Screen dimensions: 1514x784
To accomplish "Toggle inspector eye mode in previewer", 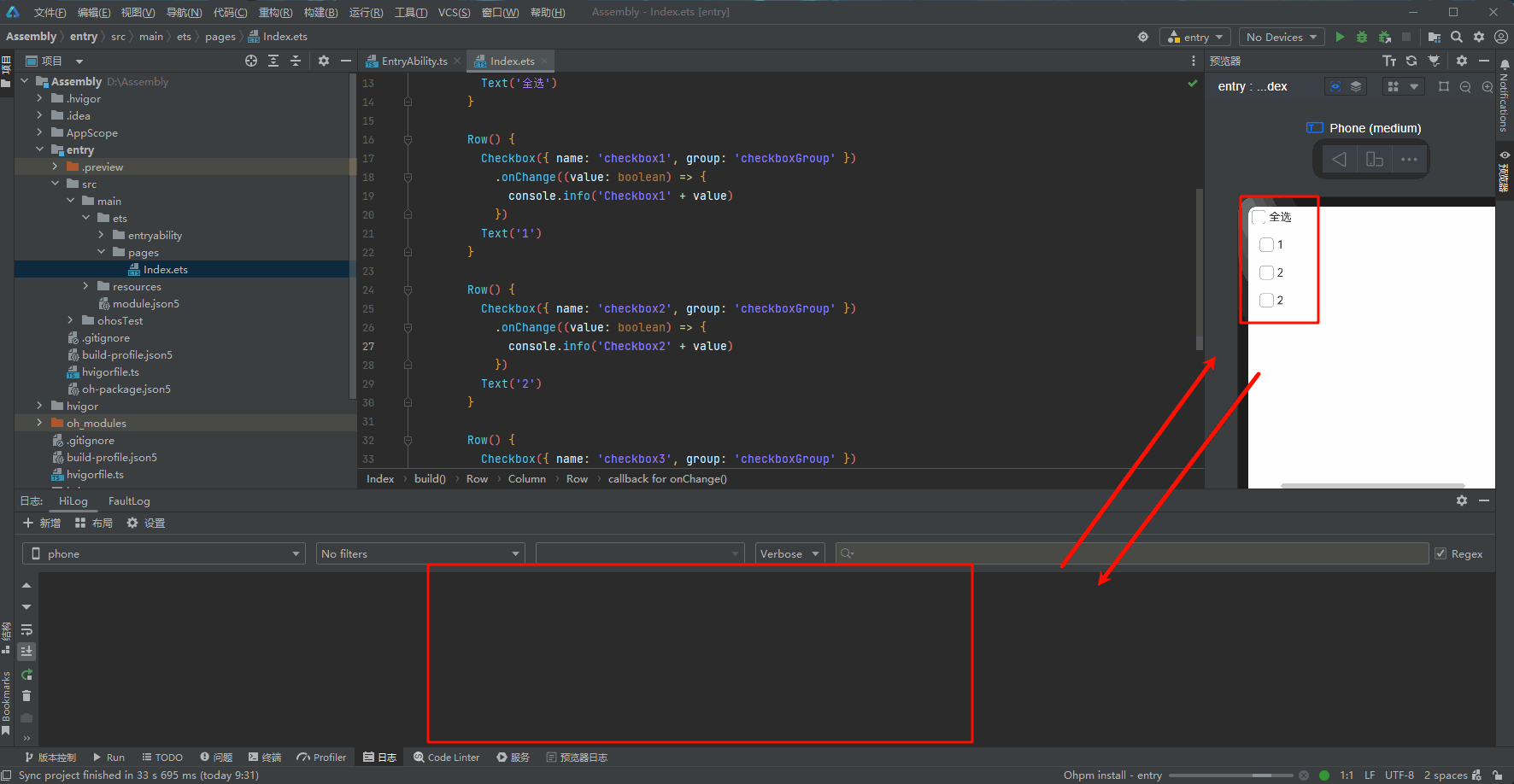I will [1335, 86].
